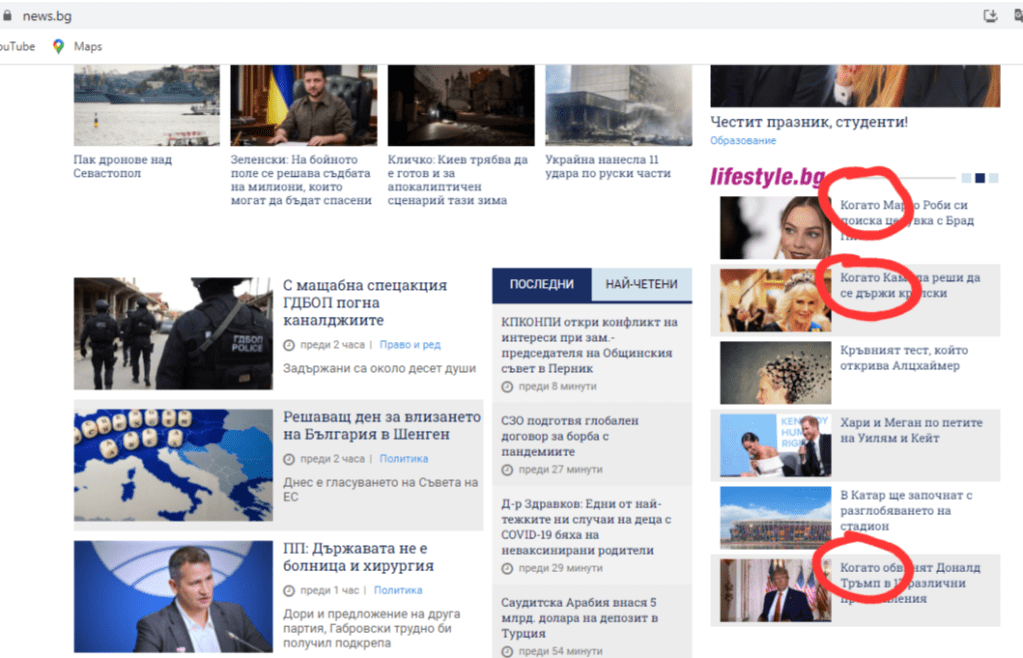Switch to the ПОСЛЕДНИ tab
This screenshot has height=658, width=1023.
[x=541, y=285]
